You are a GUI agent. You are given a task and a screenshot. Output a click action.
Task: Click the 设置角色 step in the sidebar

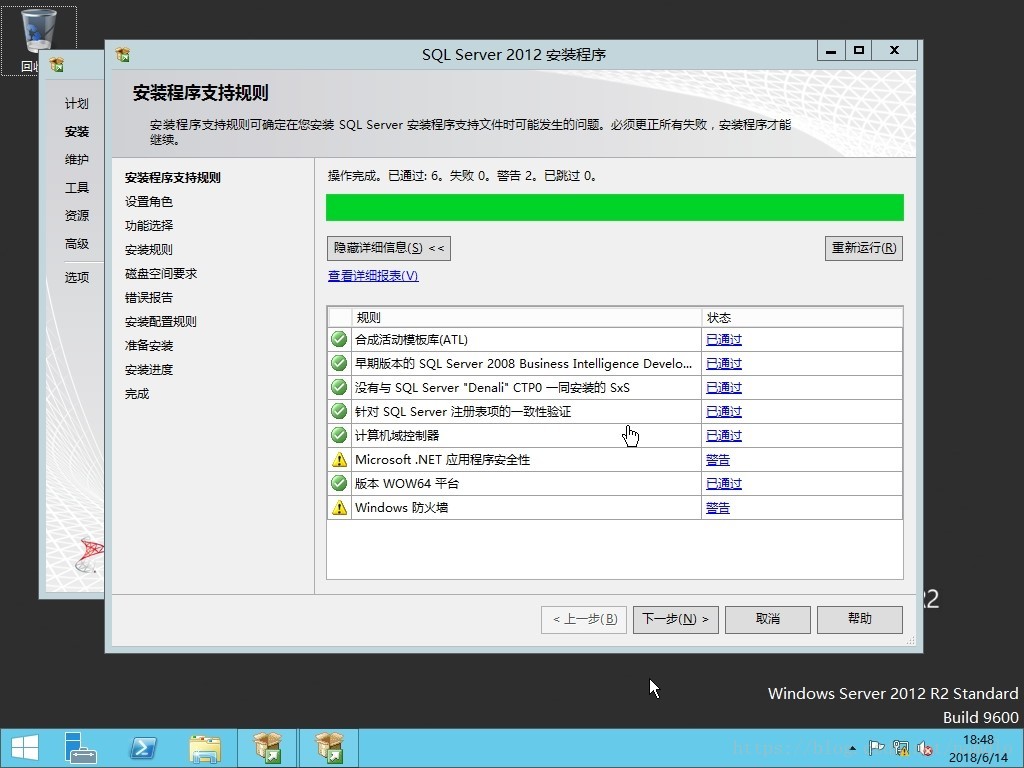coord(149,202)
